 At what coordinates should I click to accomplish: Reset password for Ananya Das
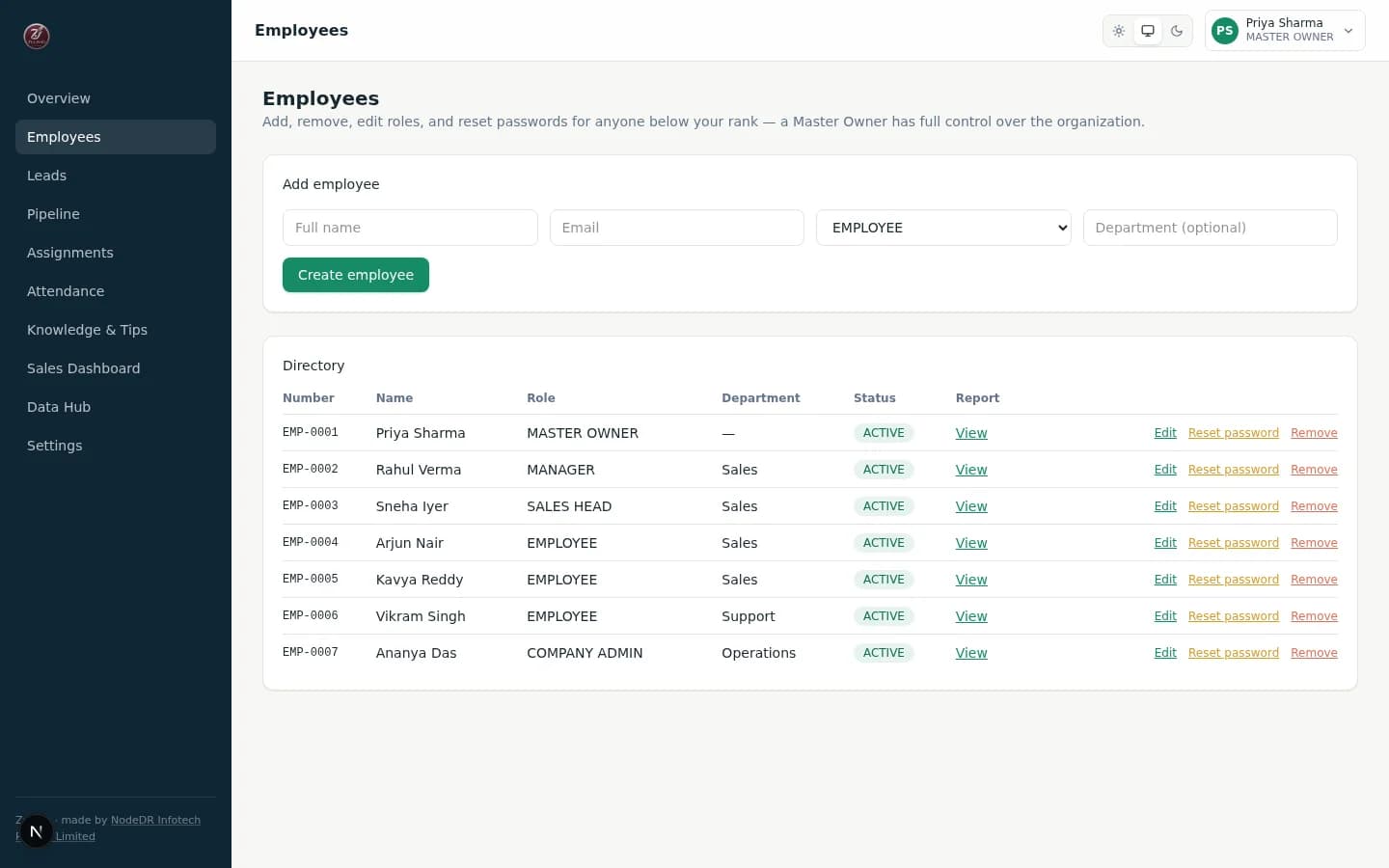point(1234,653)
